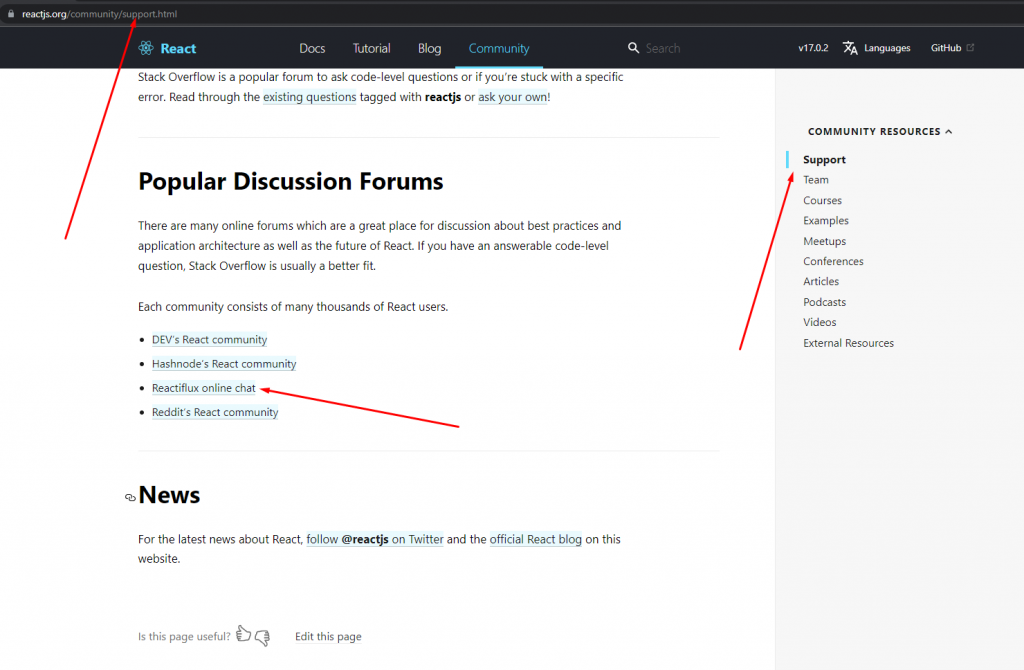Viewport: 1024px width, 670px height.
Task: Open the Docs nav item
Action: (x=312, y=48)
